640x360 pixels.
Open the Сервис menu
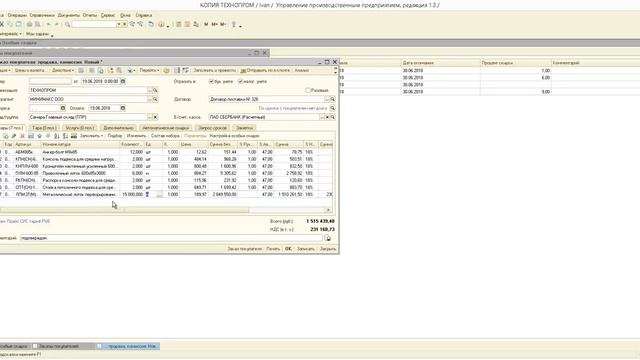pyautogui.click(x=108, y=15)
